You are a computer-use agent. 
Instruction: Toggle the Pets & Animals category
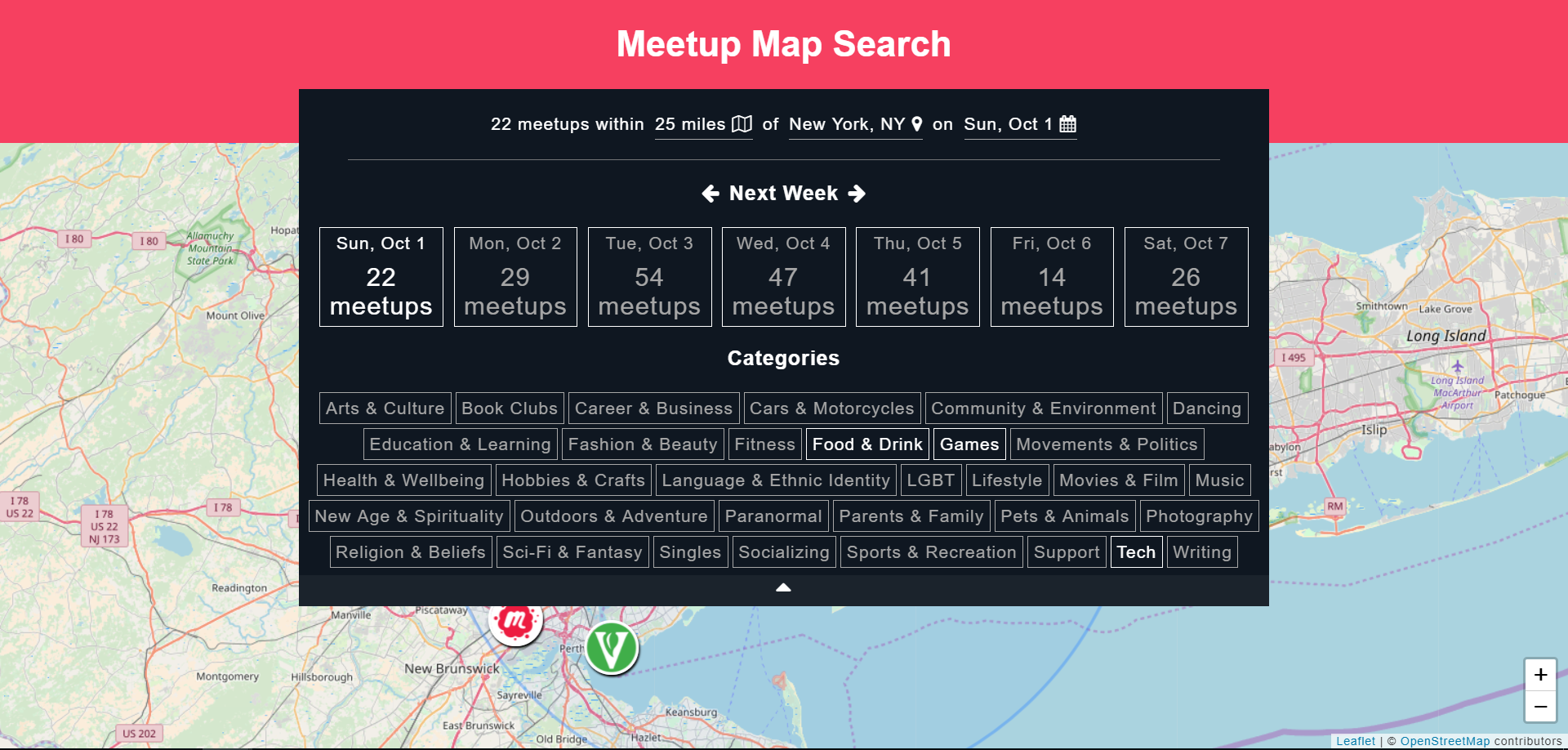pos(1065,516)
